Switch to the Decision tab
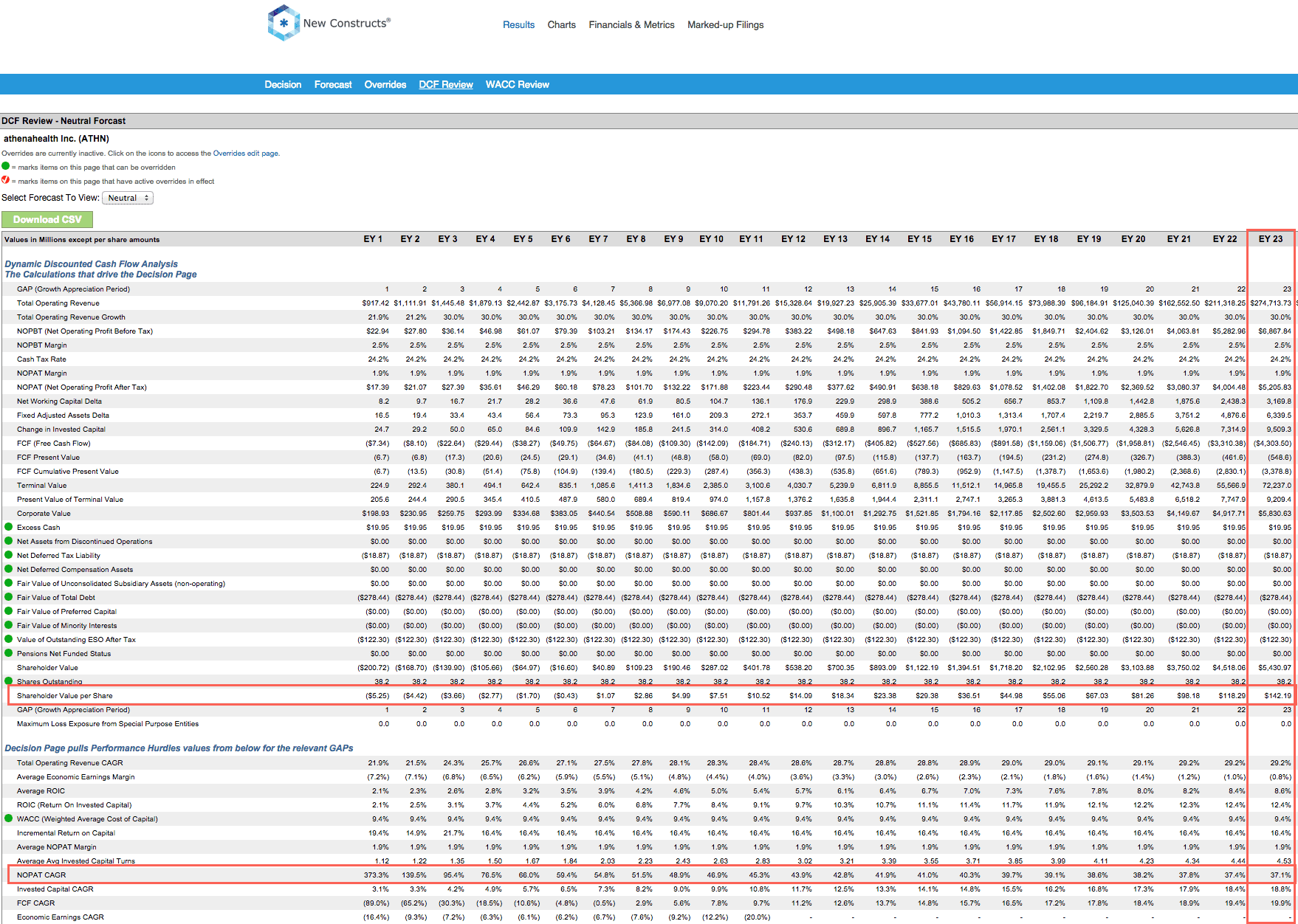This screenshot has height=924, width=1298. tap(283, 84)
